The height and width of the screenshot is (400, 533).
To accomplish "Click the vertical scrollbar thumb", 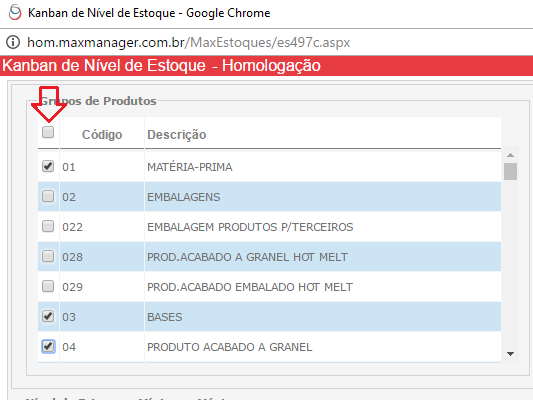I will coord(510,171).
